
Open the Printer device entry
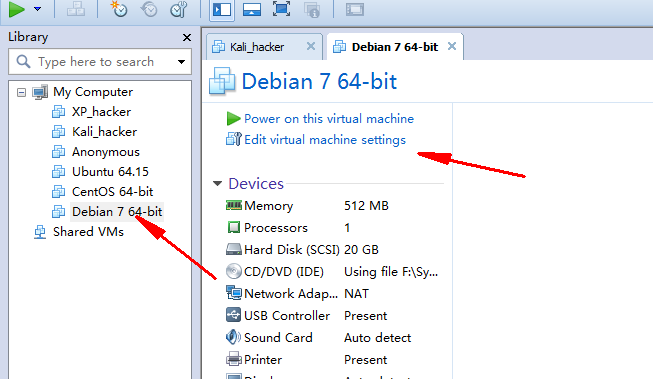263,359
